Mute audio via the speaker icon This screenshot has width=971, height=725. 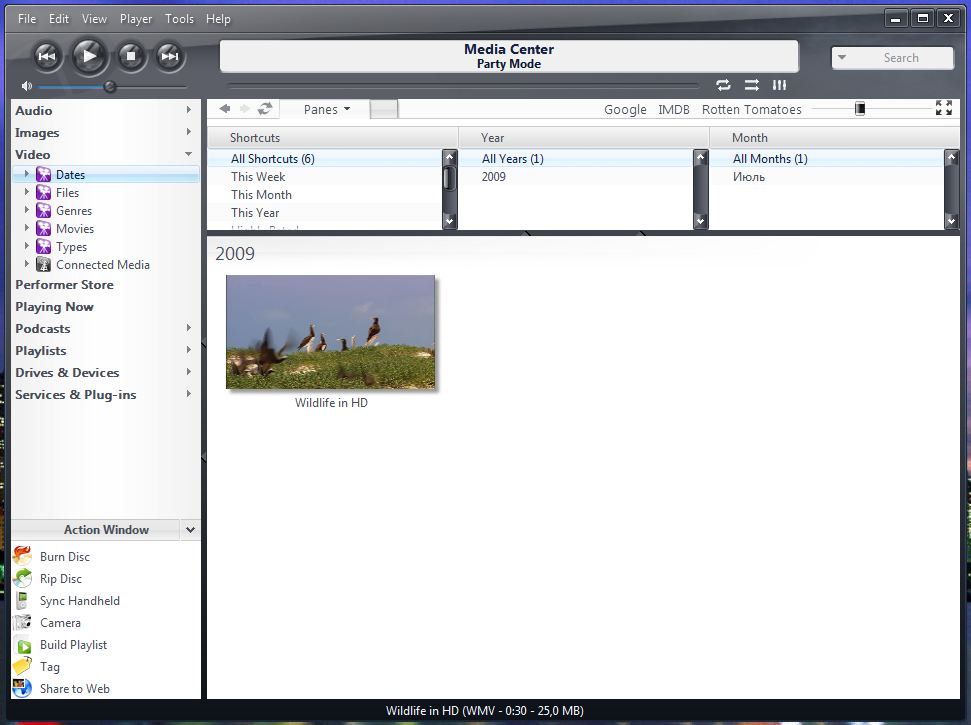[x=26, y=86]
